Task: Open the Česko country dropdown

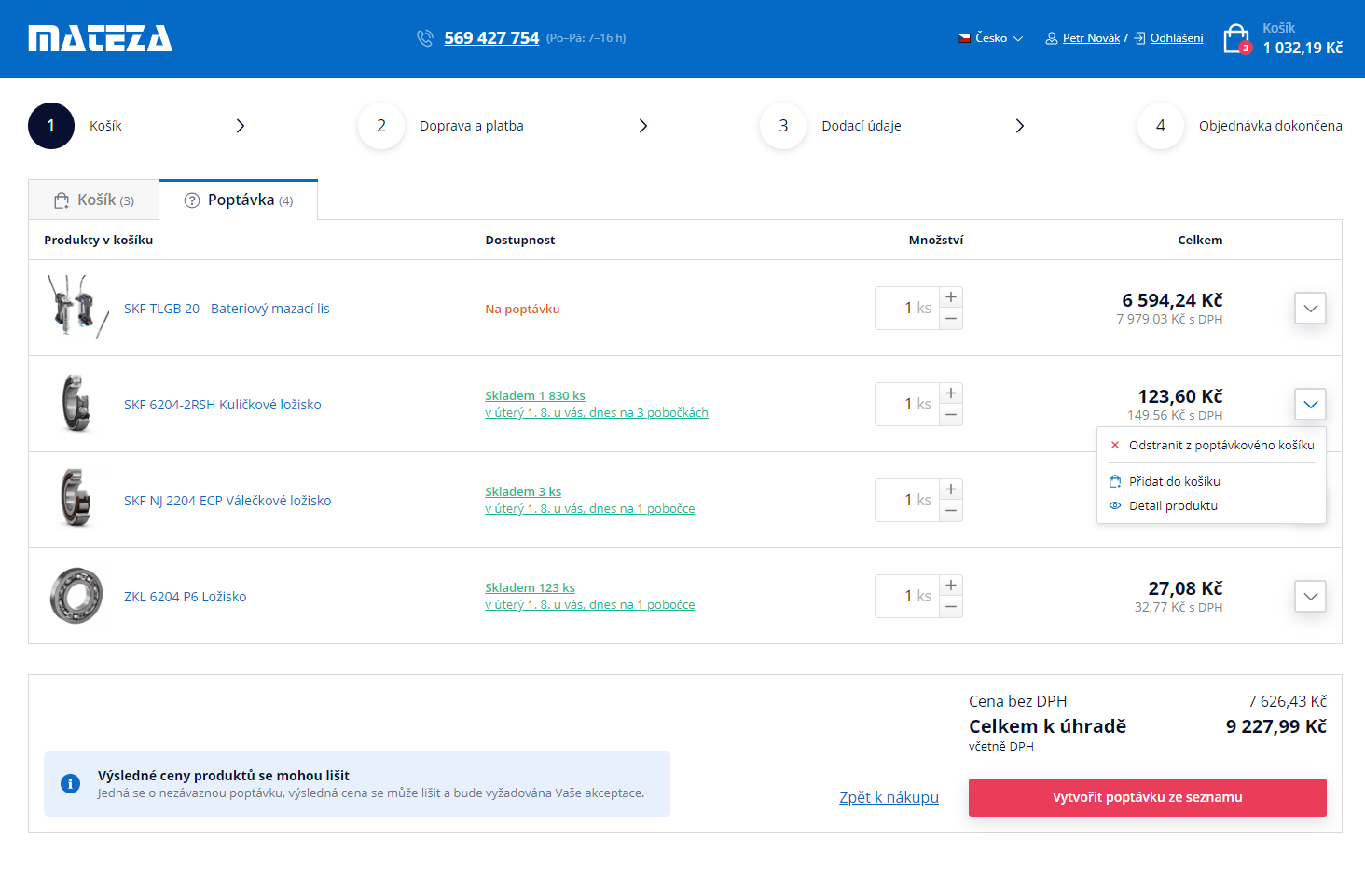Action: (1000, 38)
